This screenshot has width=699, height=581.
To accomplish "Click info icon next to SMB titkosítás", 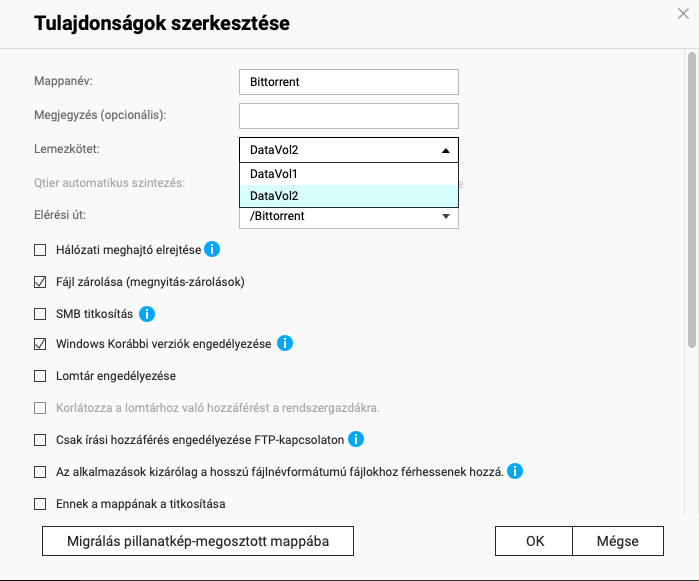I will (x=147, y=314).
